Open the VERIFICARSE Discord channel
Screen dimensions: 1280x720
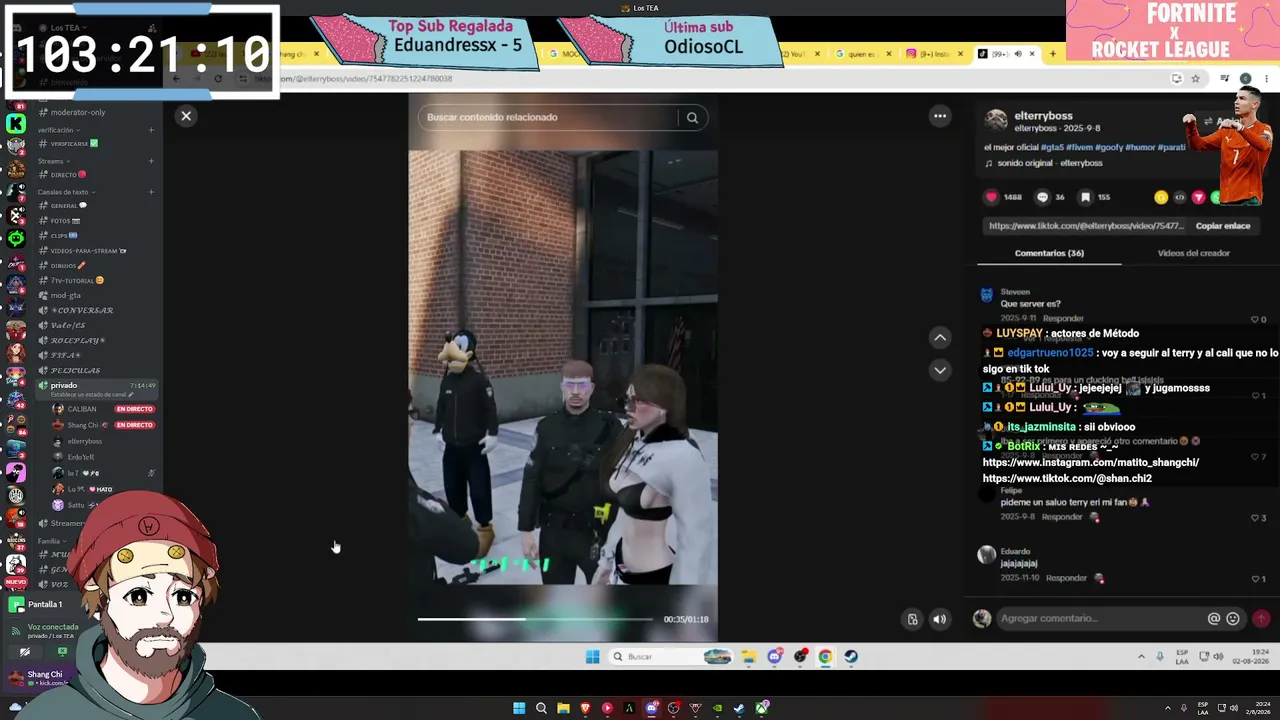tap(76, 144)
